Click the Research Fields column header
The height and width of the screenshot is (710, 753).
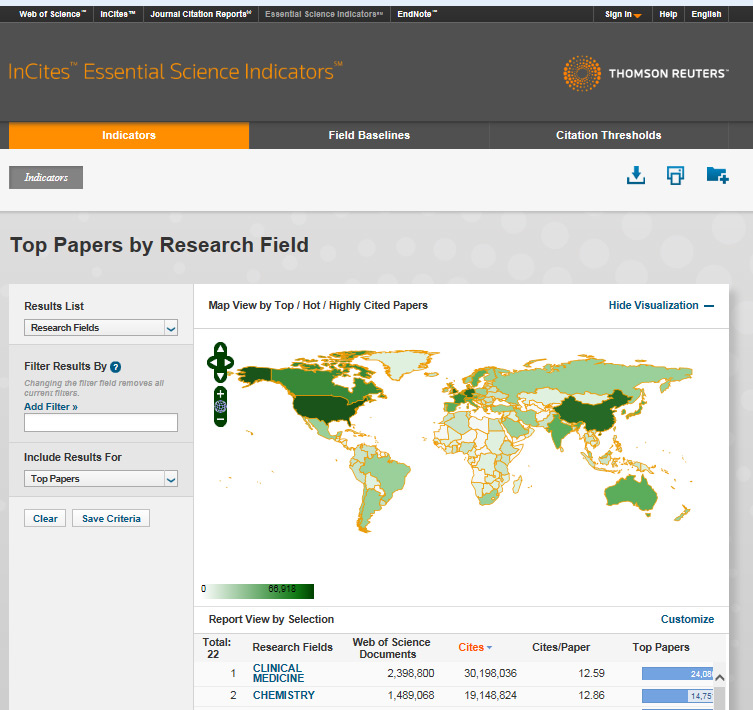point(292,647)
